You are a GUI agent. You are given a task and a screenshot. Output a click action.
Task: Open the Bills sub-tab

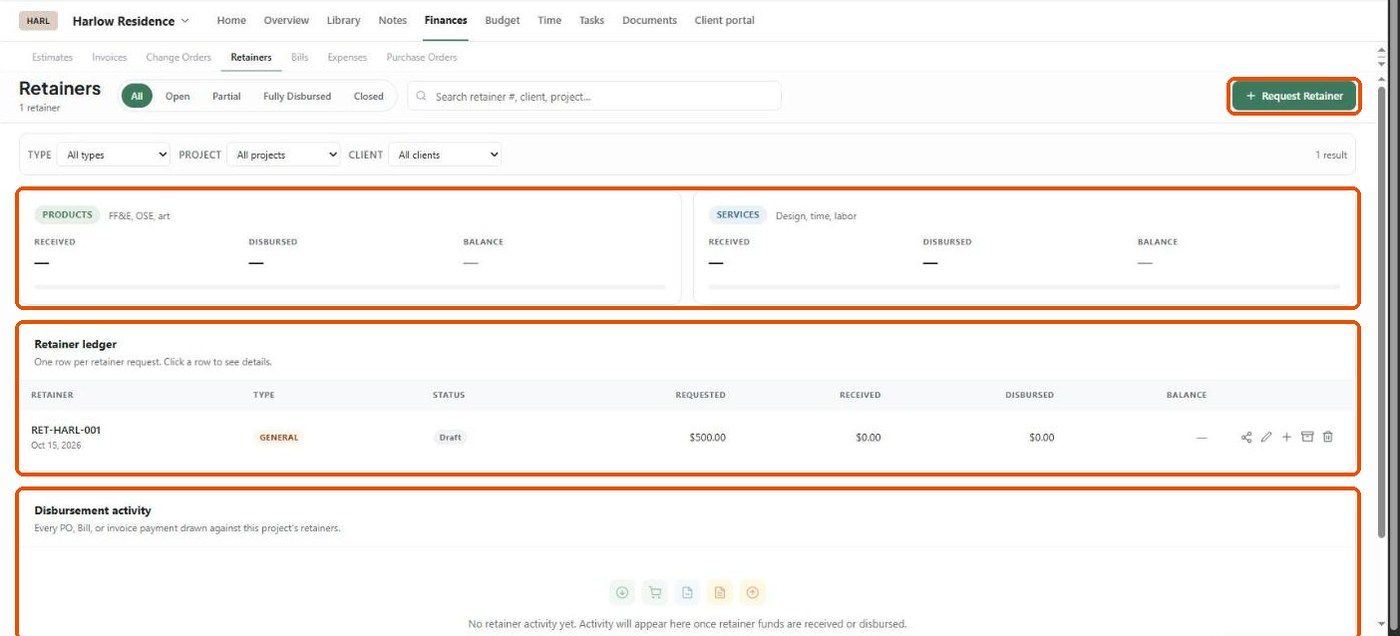click(x=300, y=57)
